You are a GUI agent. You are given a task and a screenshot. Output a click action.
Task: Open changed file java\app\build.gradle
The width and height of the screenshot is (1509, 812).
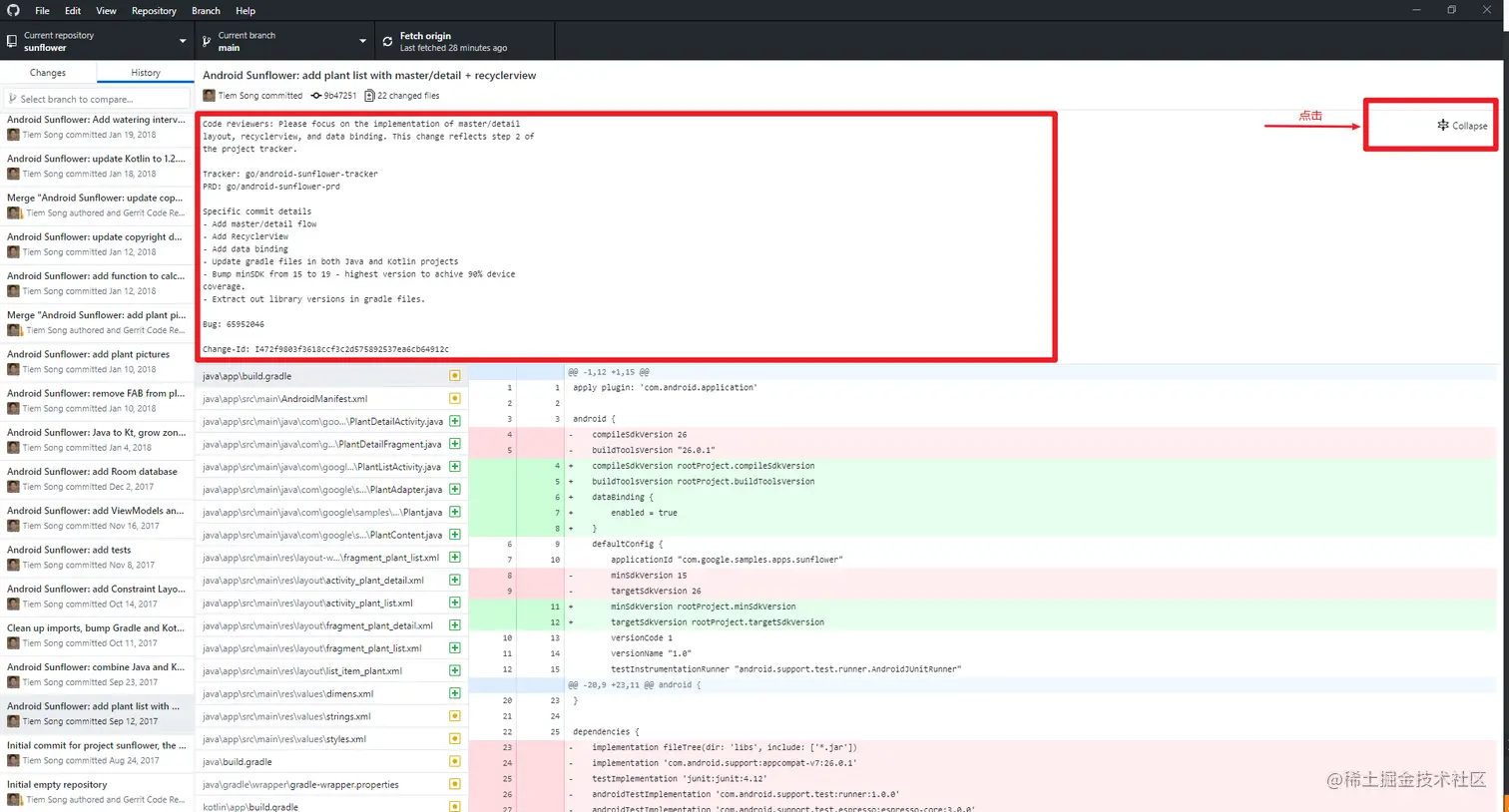point(331,376)
